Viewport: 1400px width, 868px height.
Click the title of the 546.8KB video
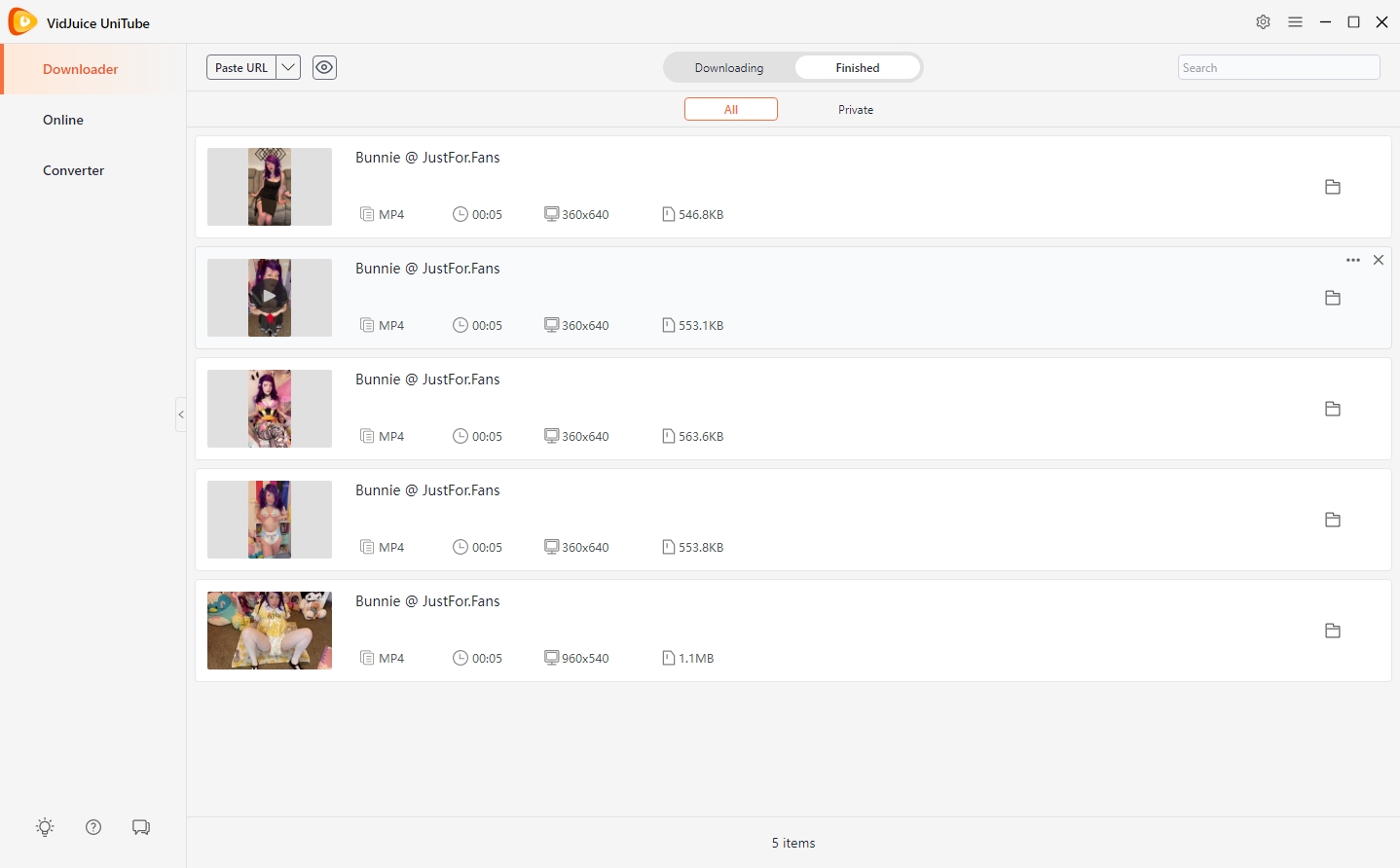427,158
